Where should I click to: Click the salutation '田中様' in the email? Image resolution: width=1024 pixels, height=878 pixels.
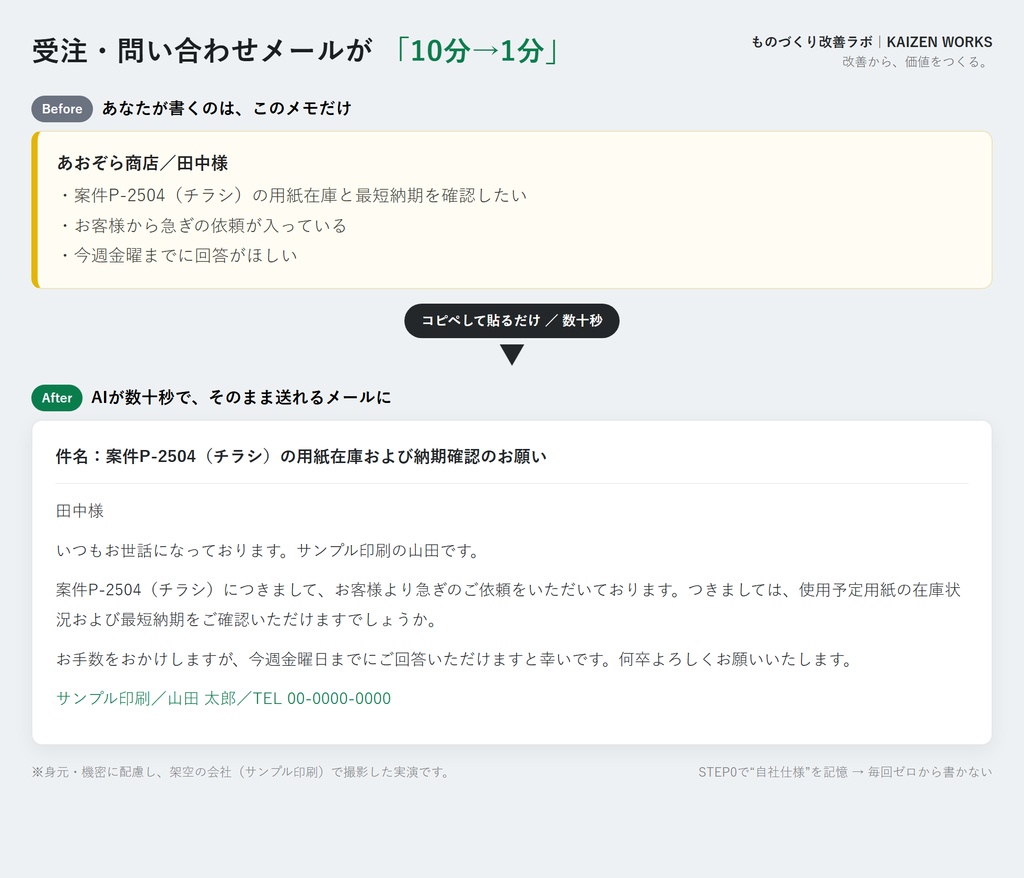80,511
